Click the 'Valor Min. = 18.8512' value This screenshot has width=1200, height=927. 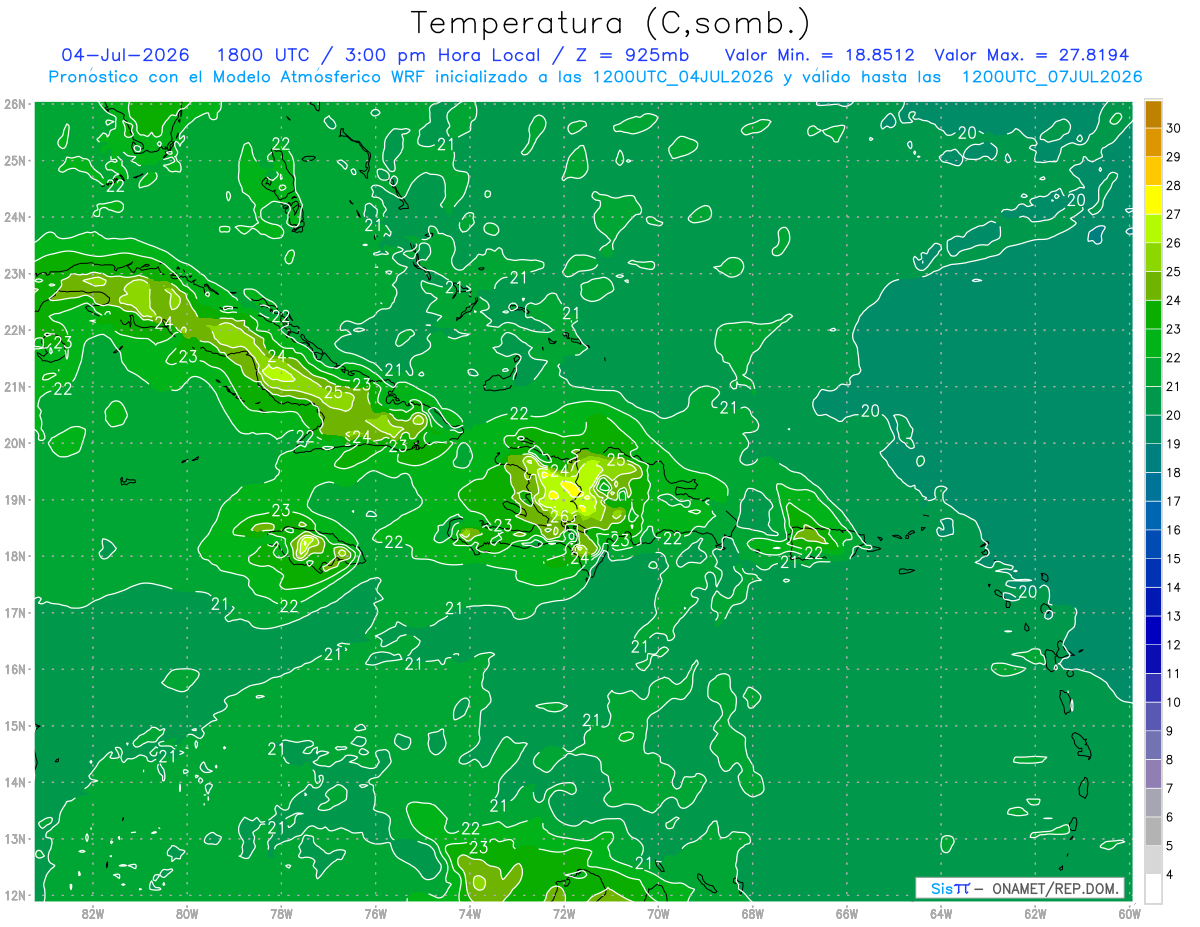tap(820, 55)
